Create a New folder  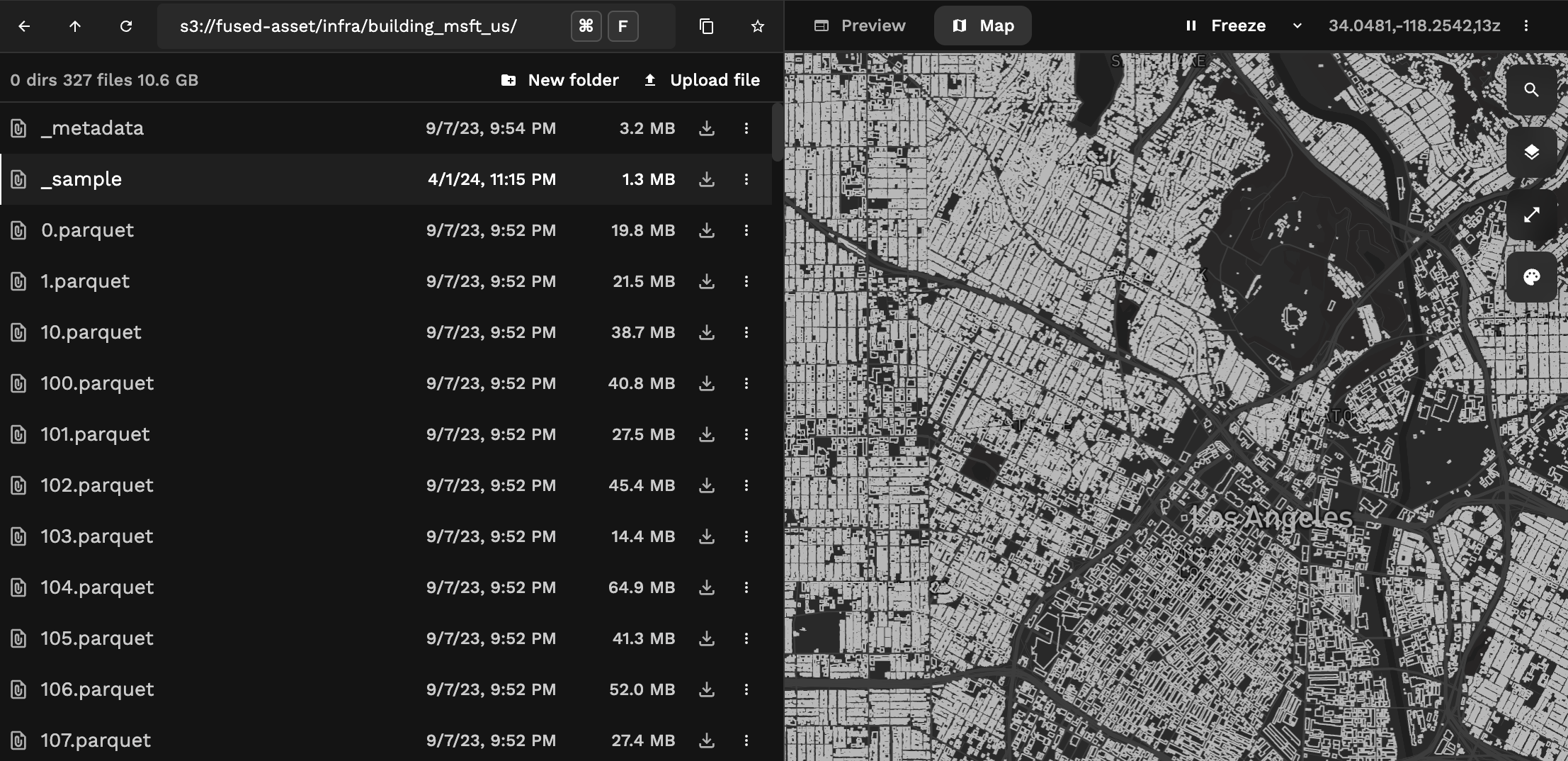click(x=559, y=80)
